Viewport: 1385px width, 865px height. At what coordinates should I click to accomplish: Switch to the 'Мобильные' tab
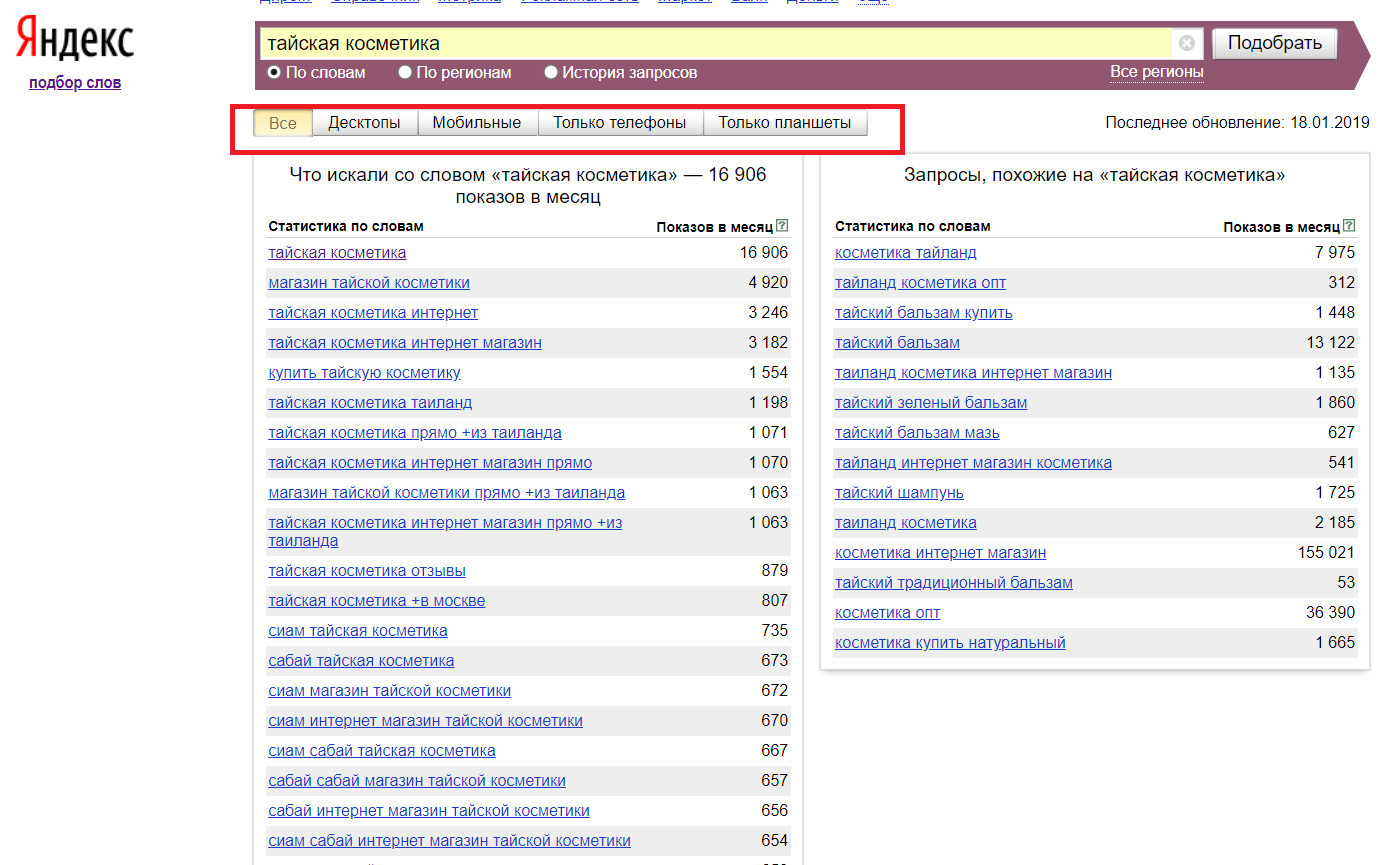[x=477, y=123]
